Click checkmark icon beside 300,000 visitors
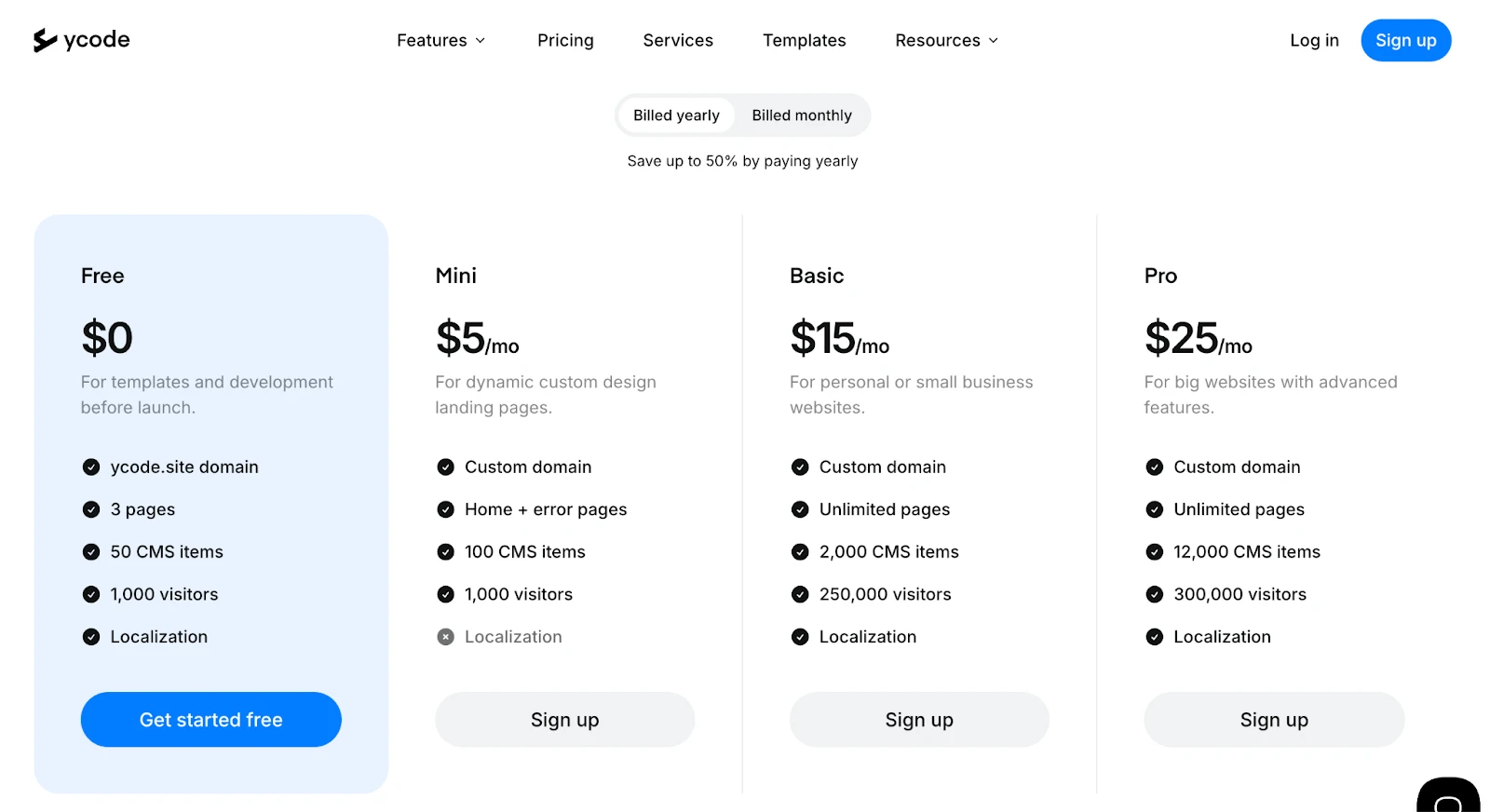The width and height of the screenshot is (1490, 812). 1155,594
